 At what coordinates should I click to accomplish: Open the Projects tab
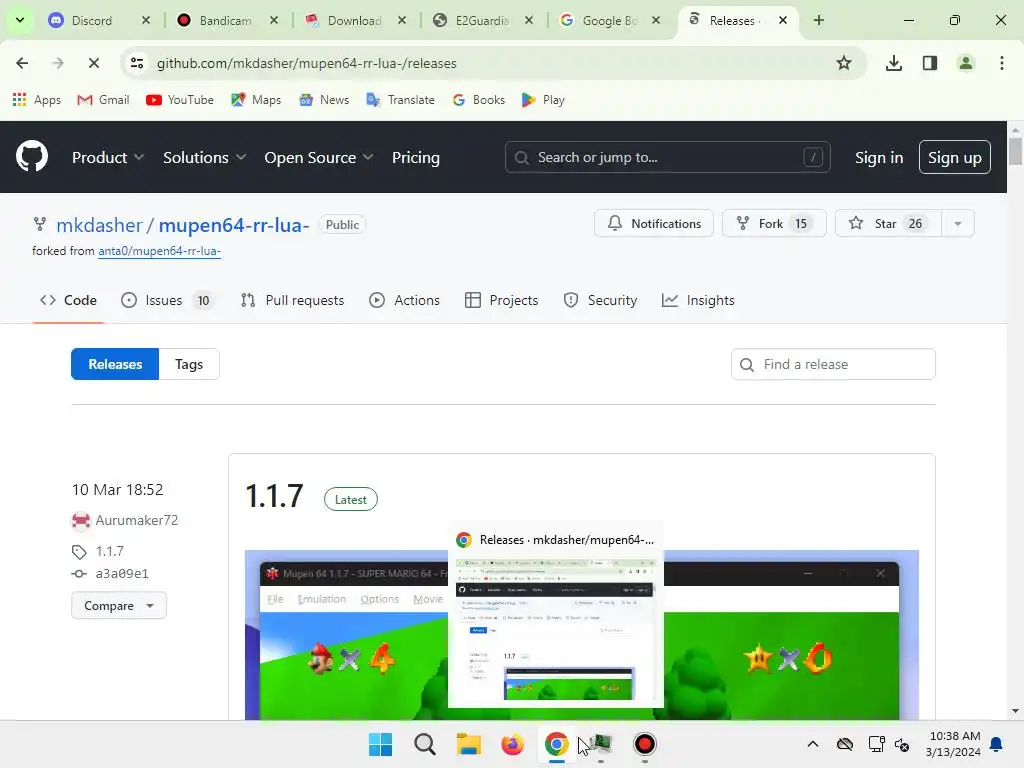click(x=502, y=300)
